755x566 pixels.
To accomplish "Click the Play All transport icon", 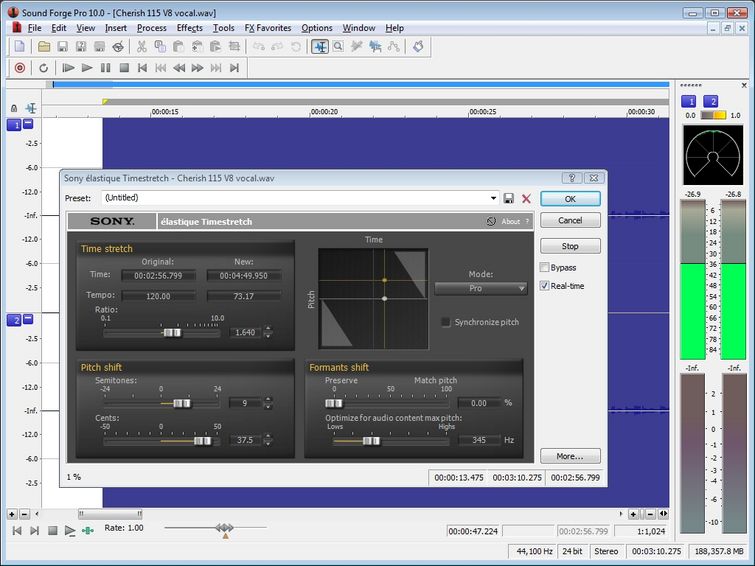I will 68,68.
